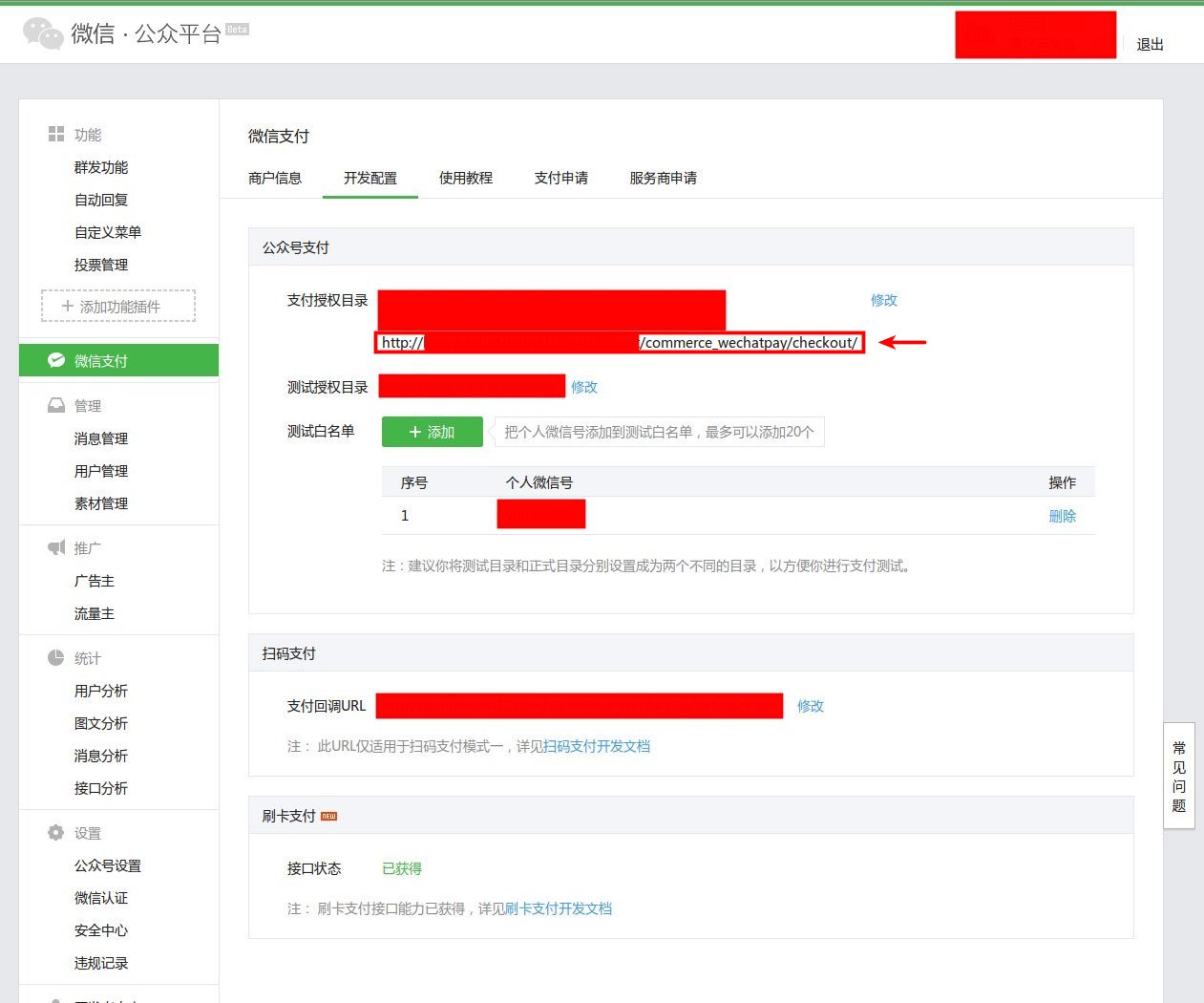Open 投票管理 in the sidebar
Image resolution: width=1204 pixels, height=1003 pixels.
(x=101, y=265)
